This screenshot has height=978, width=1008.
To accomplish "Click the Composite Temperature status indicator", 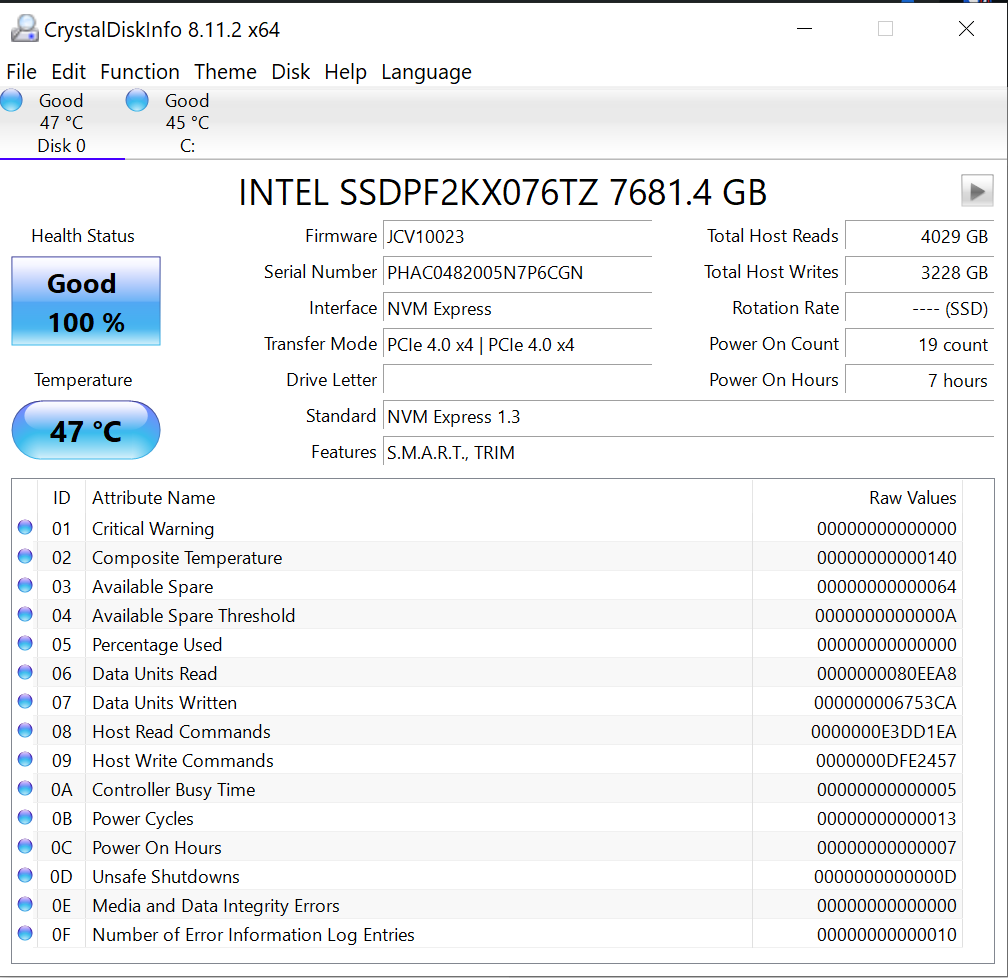I will point(25,557).
